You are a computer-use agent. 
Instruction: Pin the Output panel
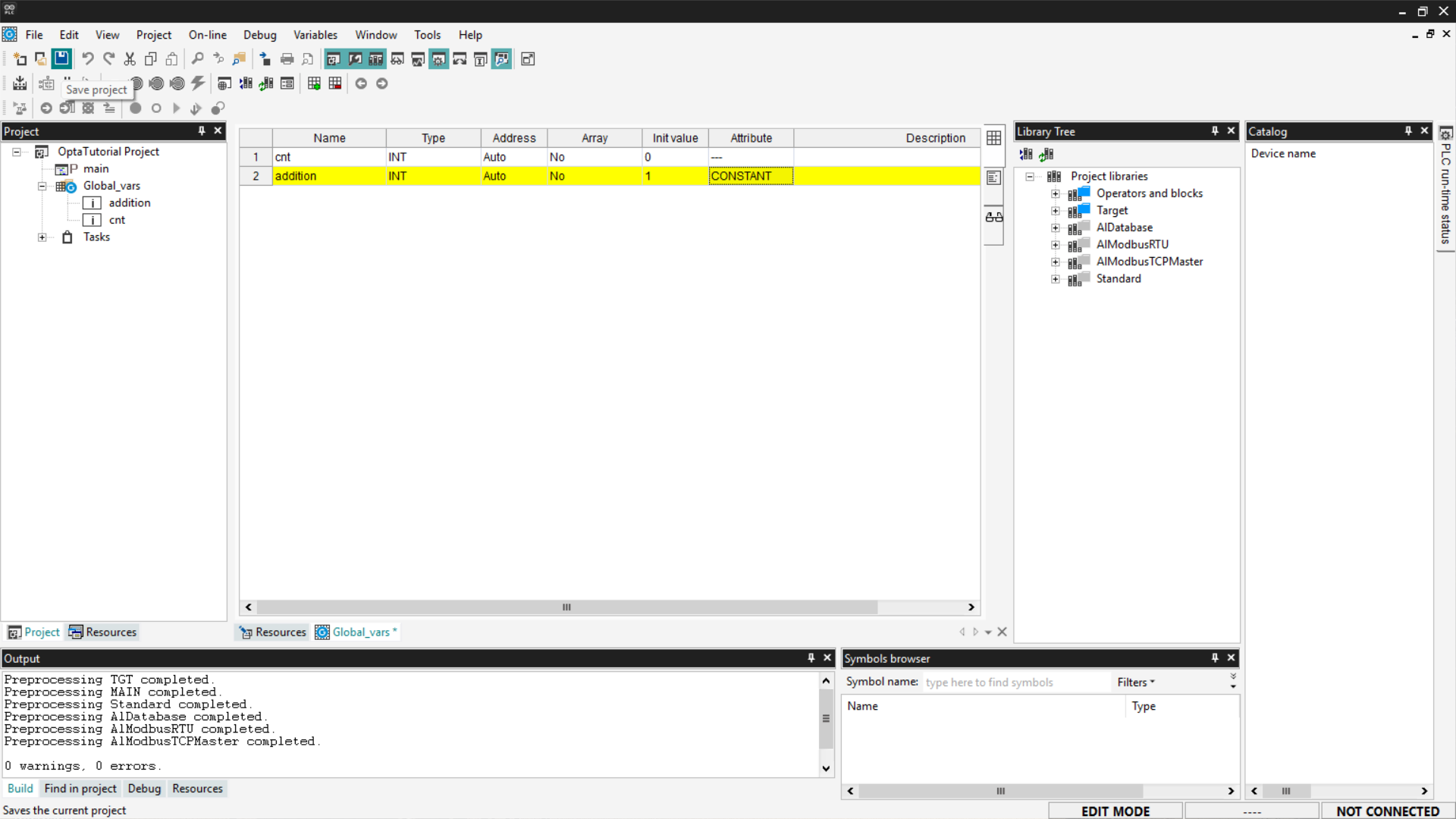click(x=811, y=658)
